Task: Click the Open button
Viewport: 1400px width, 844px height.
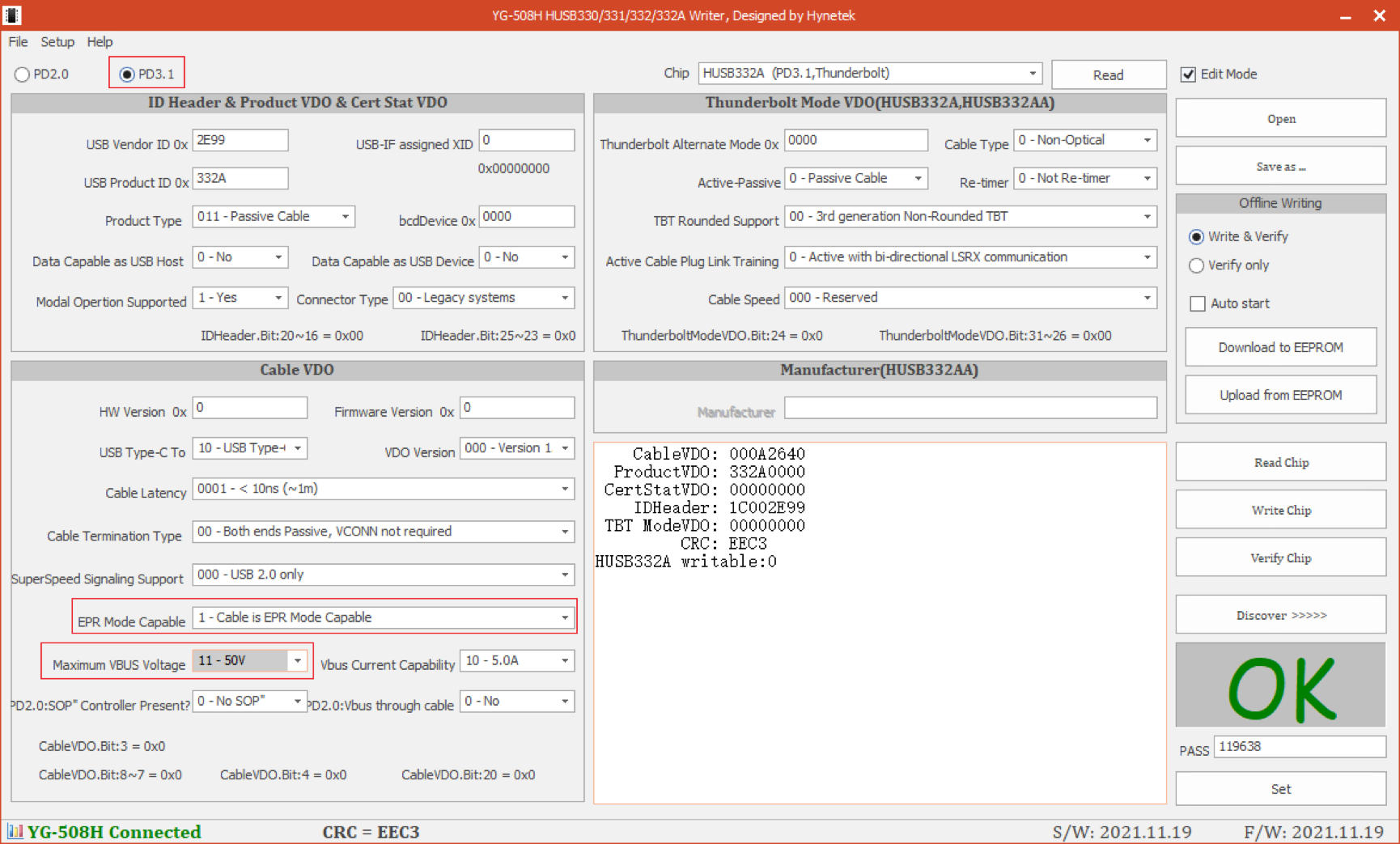Action: [x=1281, y=119]
